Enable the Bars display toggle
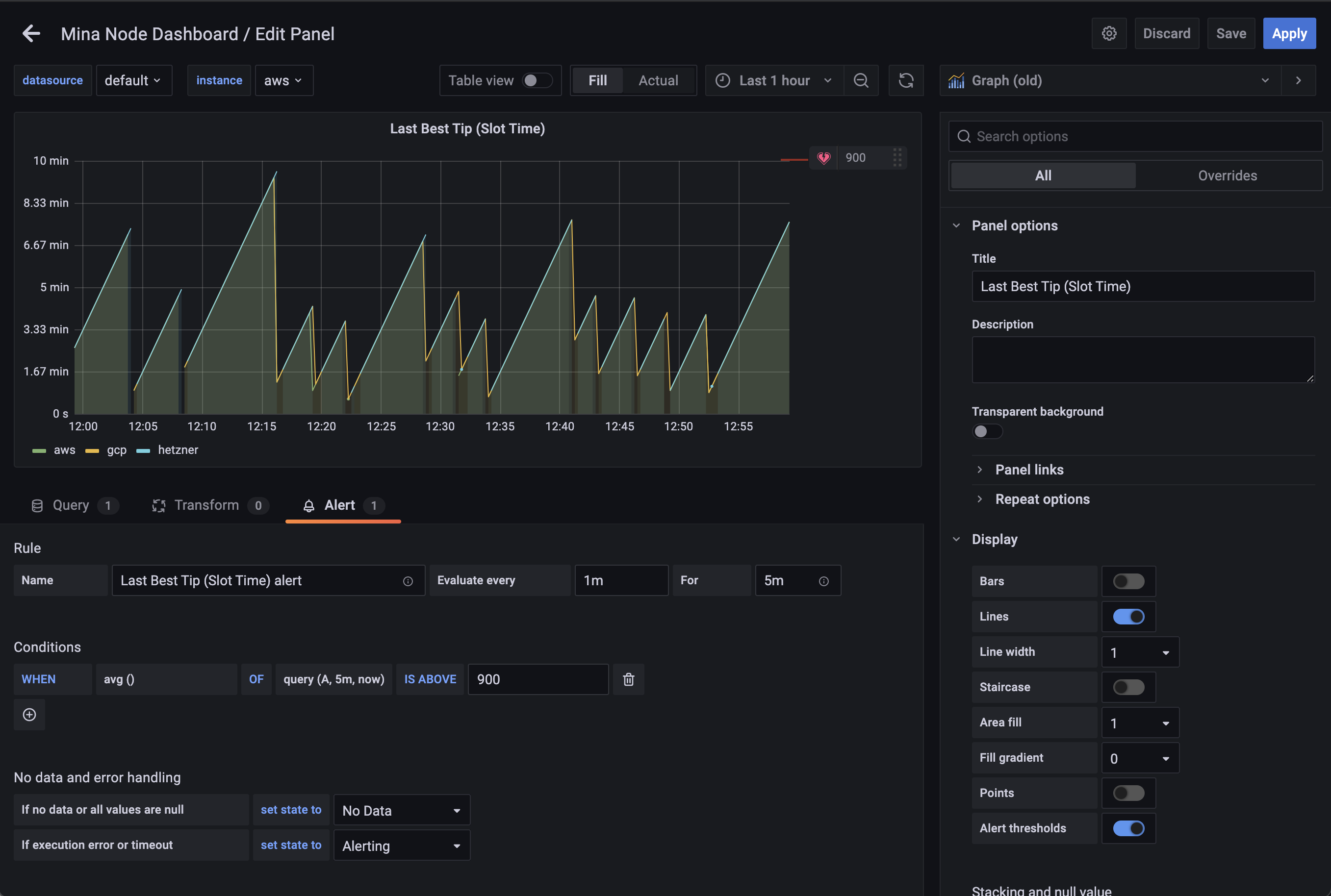 pyautogui.click(x=1128, y=581)
